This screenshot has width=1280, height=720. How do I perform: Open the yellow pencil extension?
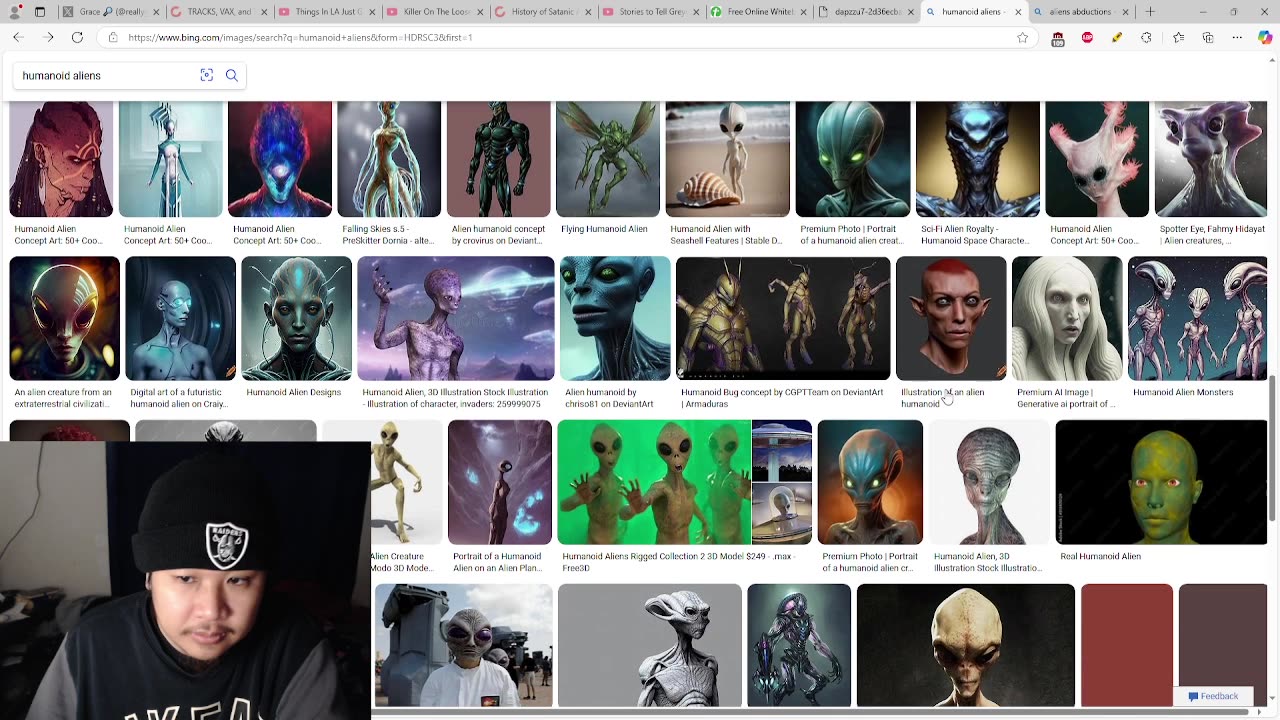coord(1117,37)
